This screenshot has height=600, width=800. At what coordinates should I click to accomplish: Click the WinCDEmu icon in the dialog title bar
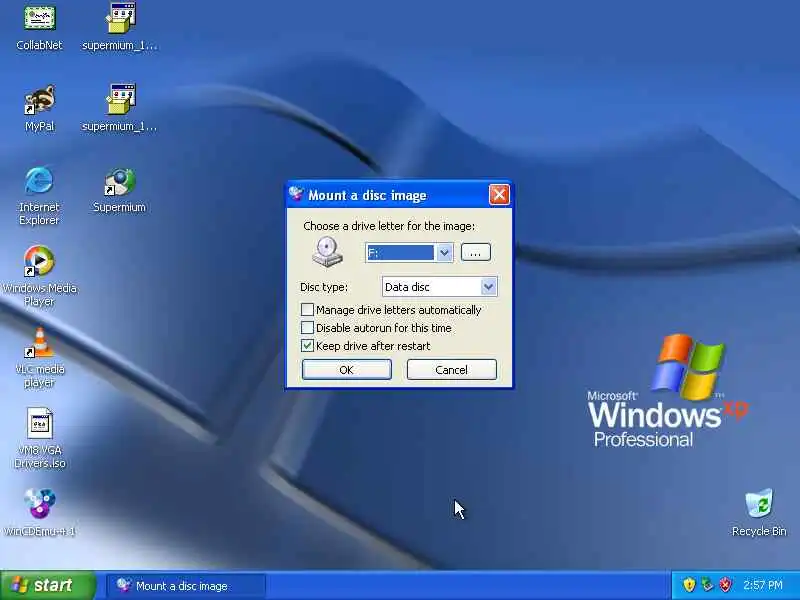pos(296,194)
